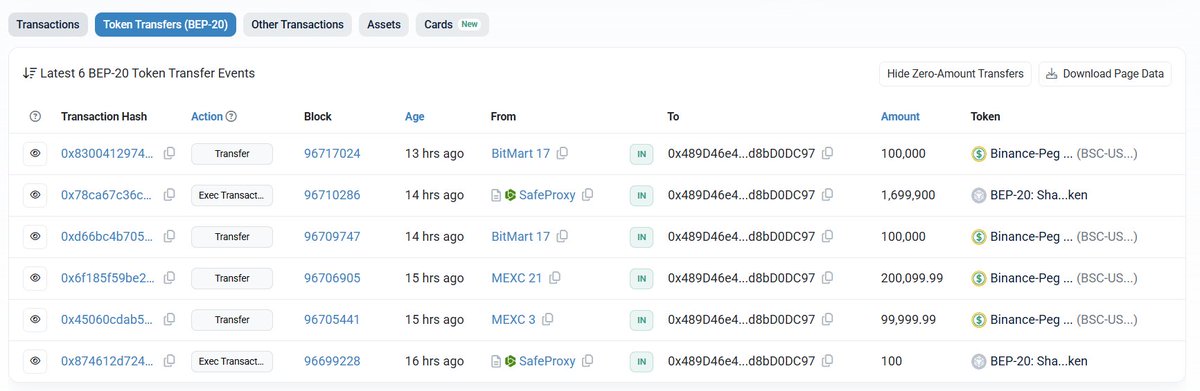The width and height of the screenshot is (1200, 391).
Task: Sort by Amount column header
Action: tap(900, 117)
